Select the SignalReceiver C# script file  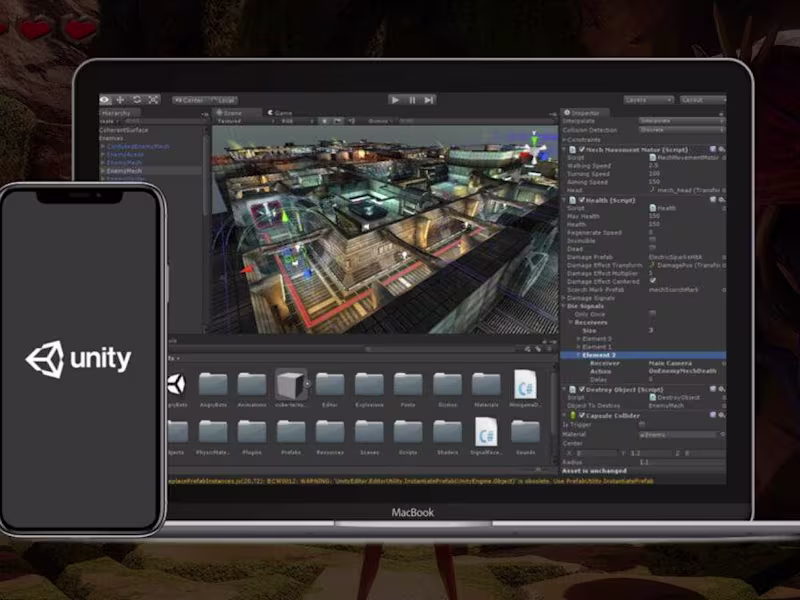(486, 433)
